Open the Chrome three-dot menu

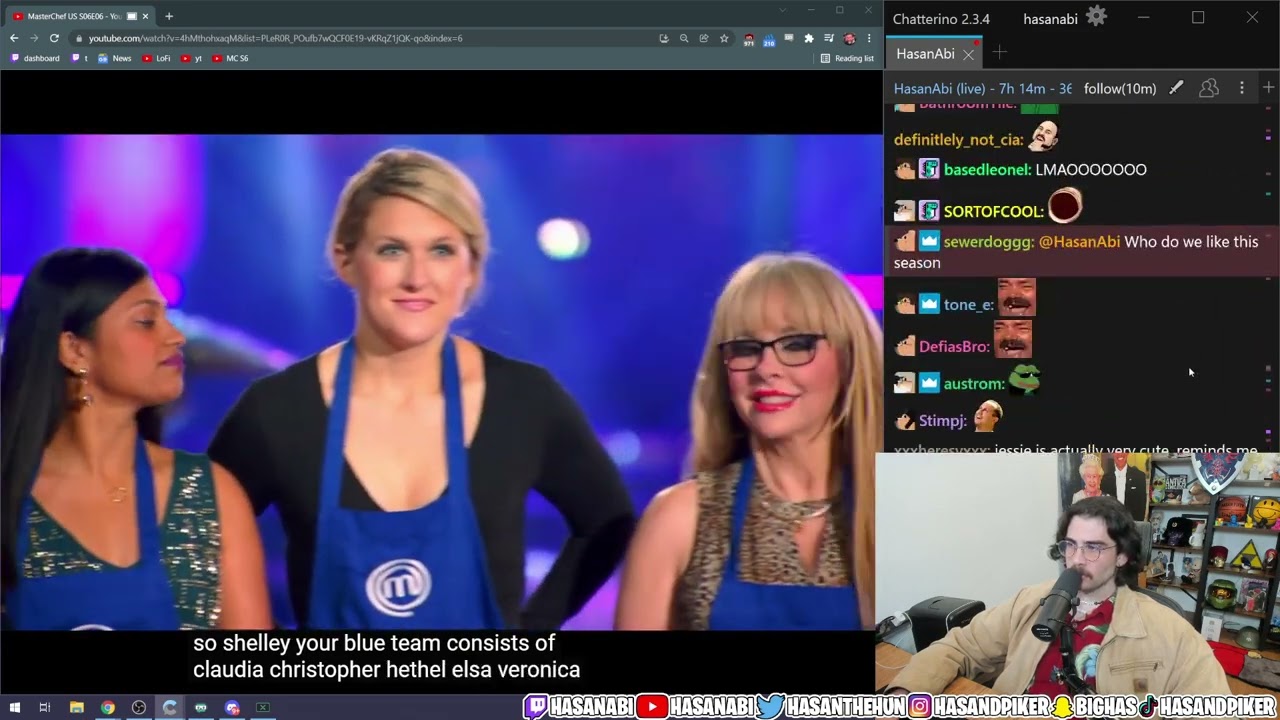click(x=869, y=38)
